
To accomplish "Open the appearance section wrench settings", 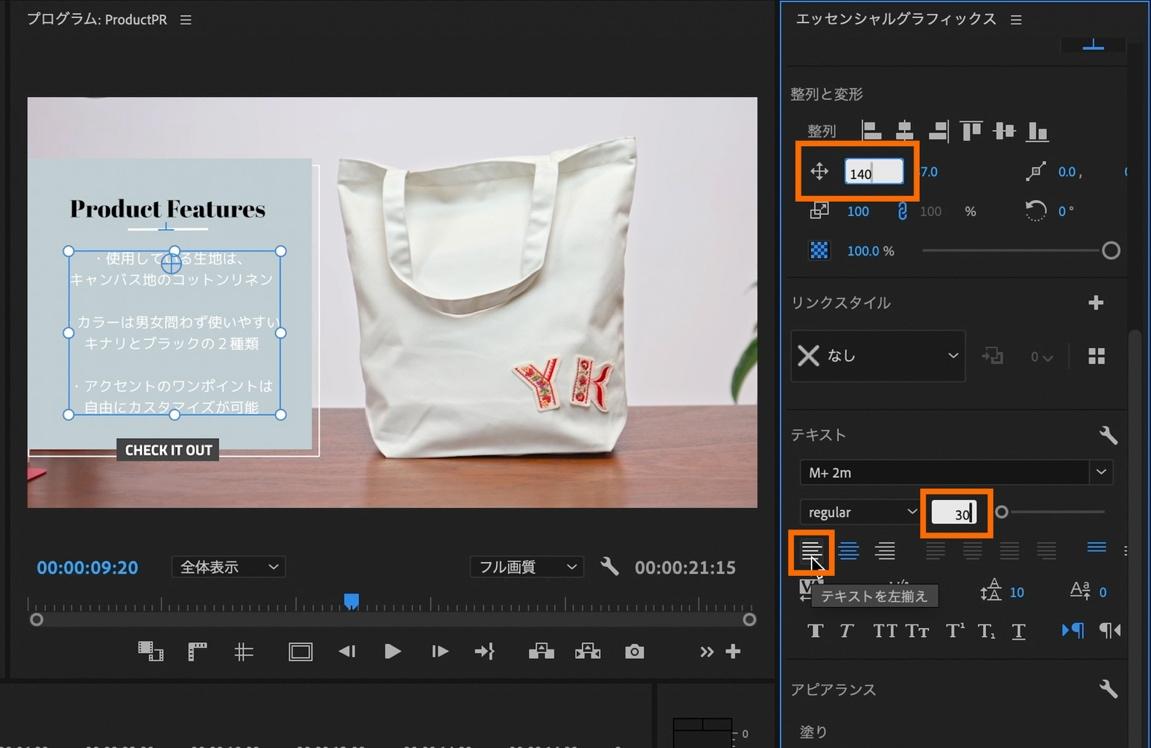I will coord(1108,689).
